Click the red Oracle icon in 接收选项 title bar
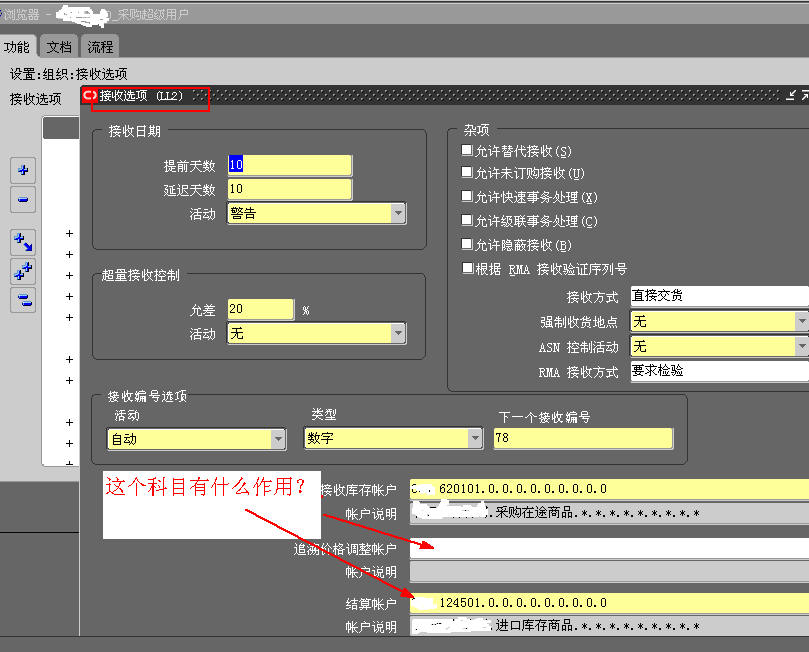The height and width of the screenshot is (652, 809). [90, 96]
